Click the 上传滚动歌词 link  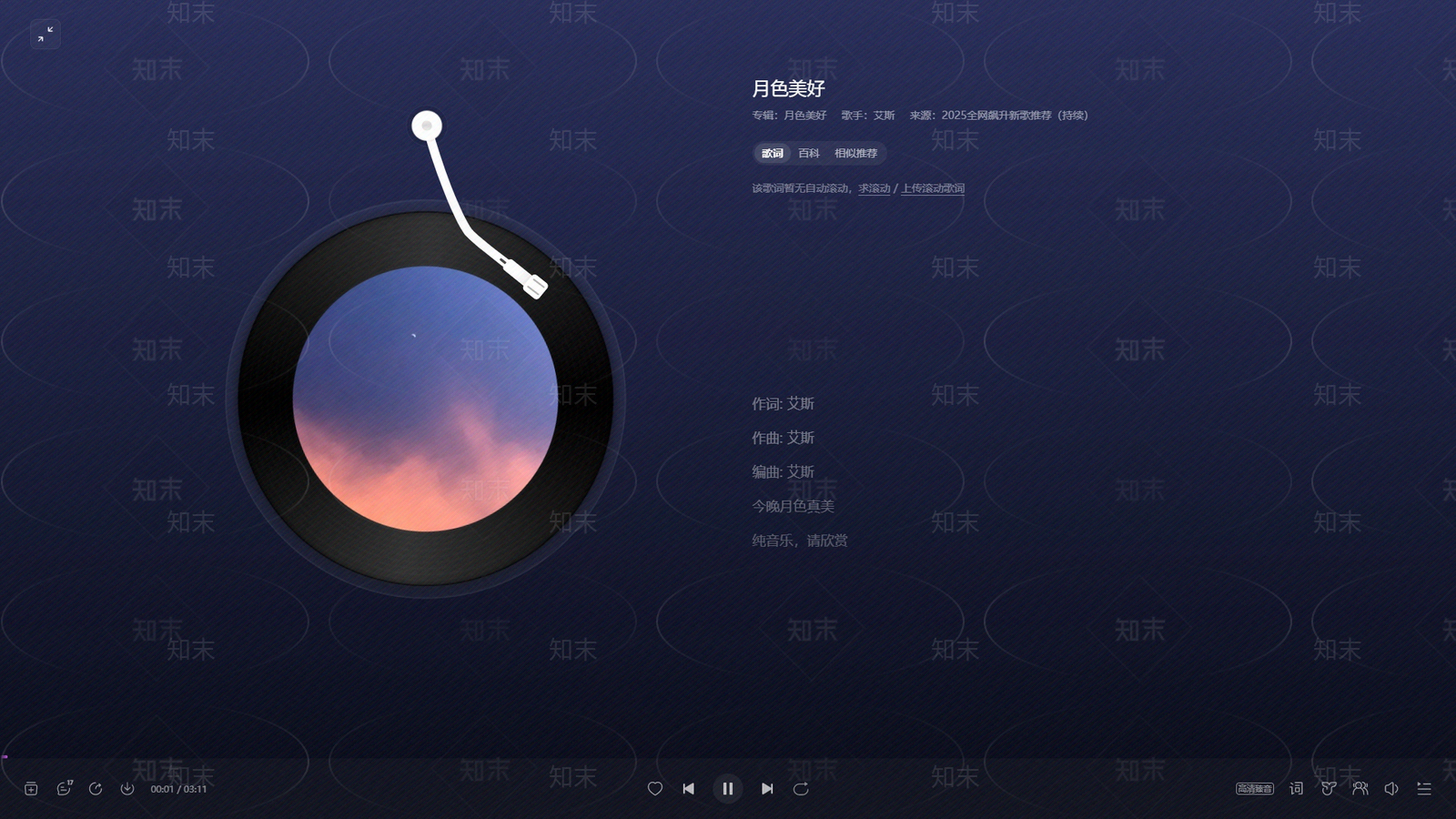pos(933,188)
